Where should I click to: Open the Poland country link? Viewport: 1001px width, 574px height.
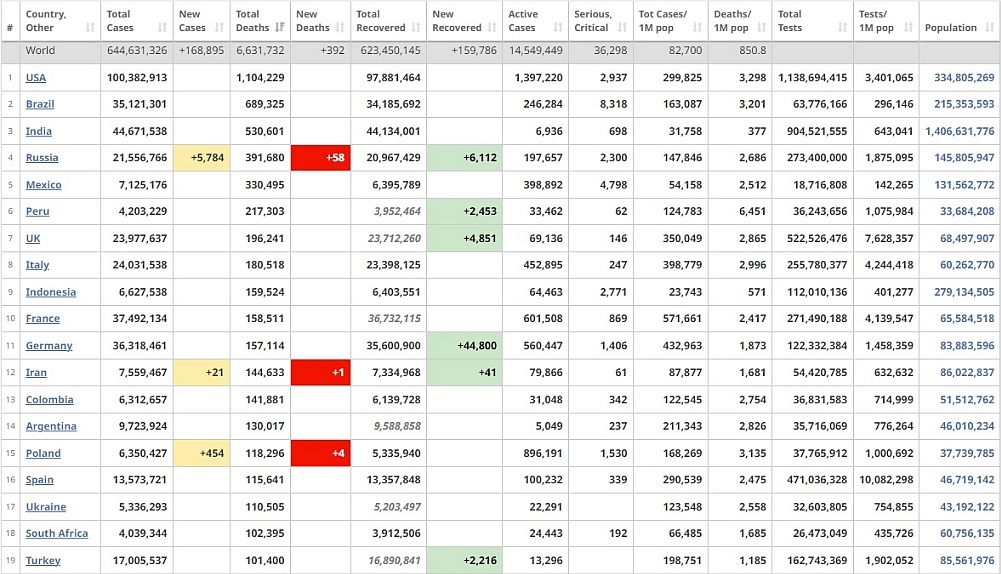point(43,453)
